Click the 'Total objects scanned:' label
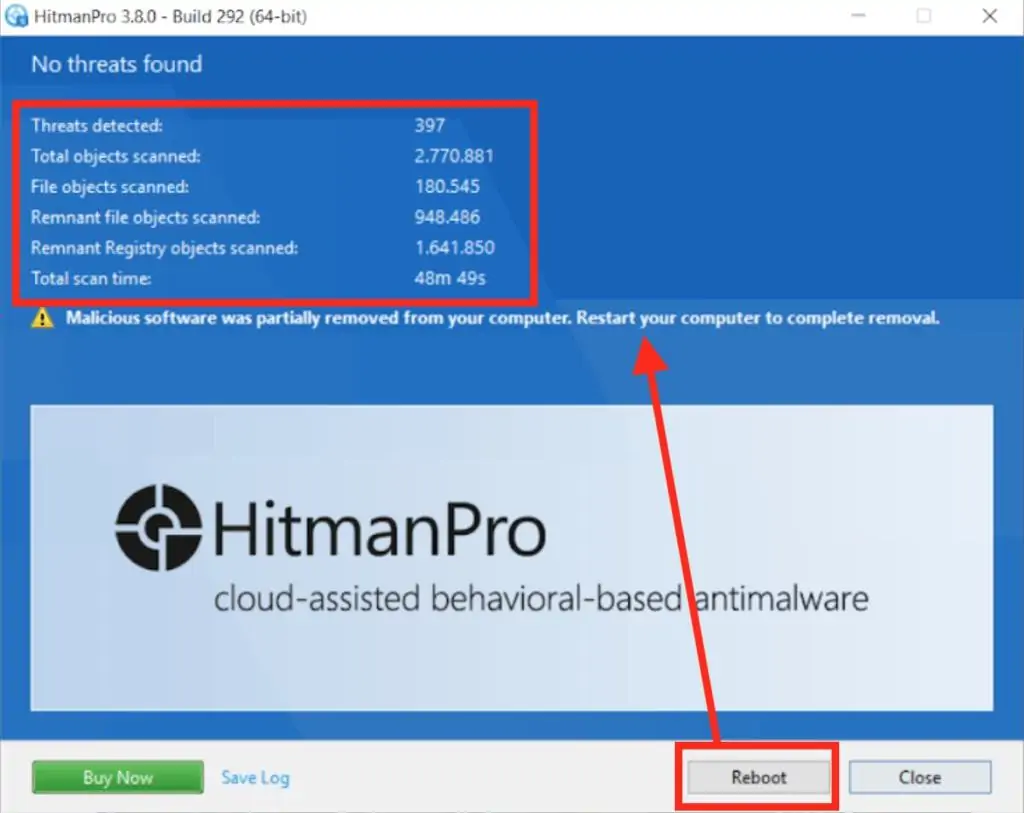 pos(116,156)
